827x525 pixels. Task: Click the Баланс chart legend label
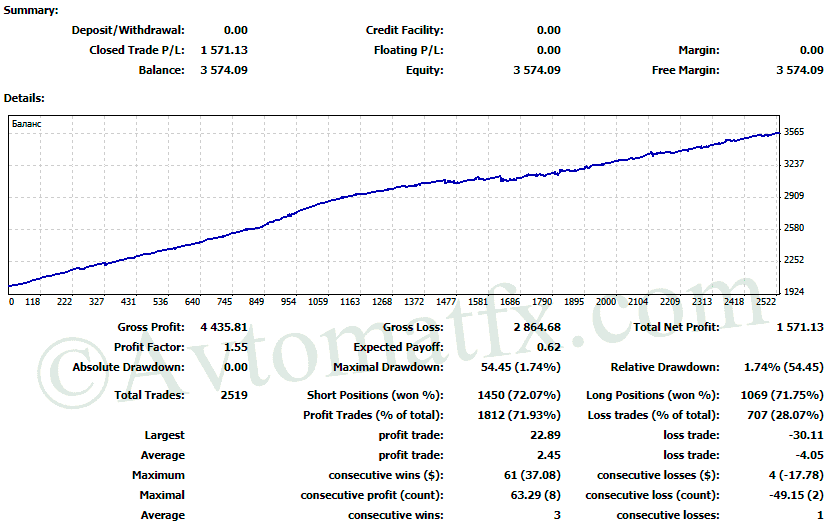pyautogui.click(x=27, y=124)
